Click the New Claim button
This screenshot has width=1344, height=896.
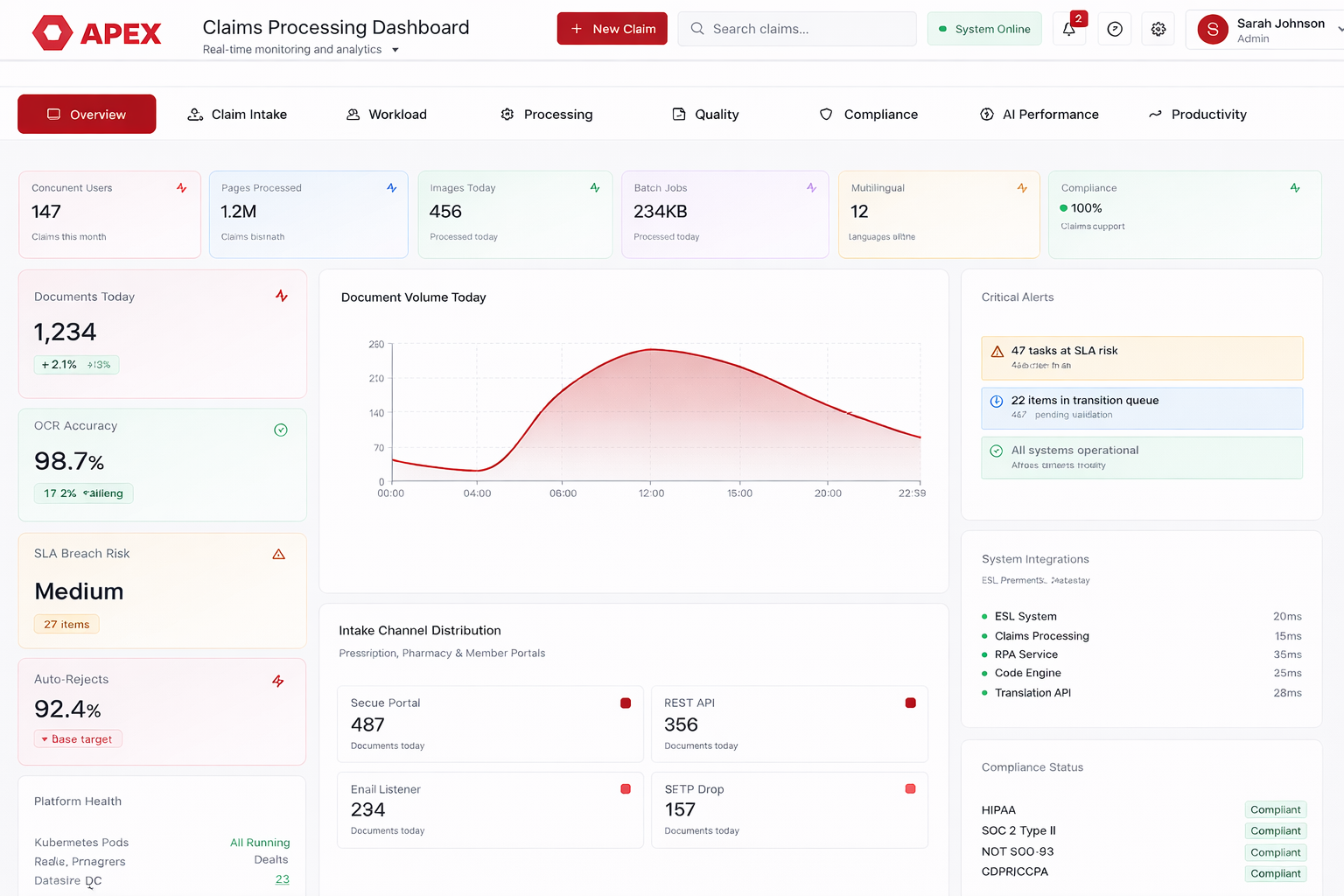click(612, 29)
